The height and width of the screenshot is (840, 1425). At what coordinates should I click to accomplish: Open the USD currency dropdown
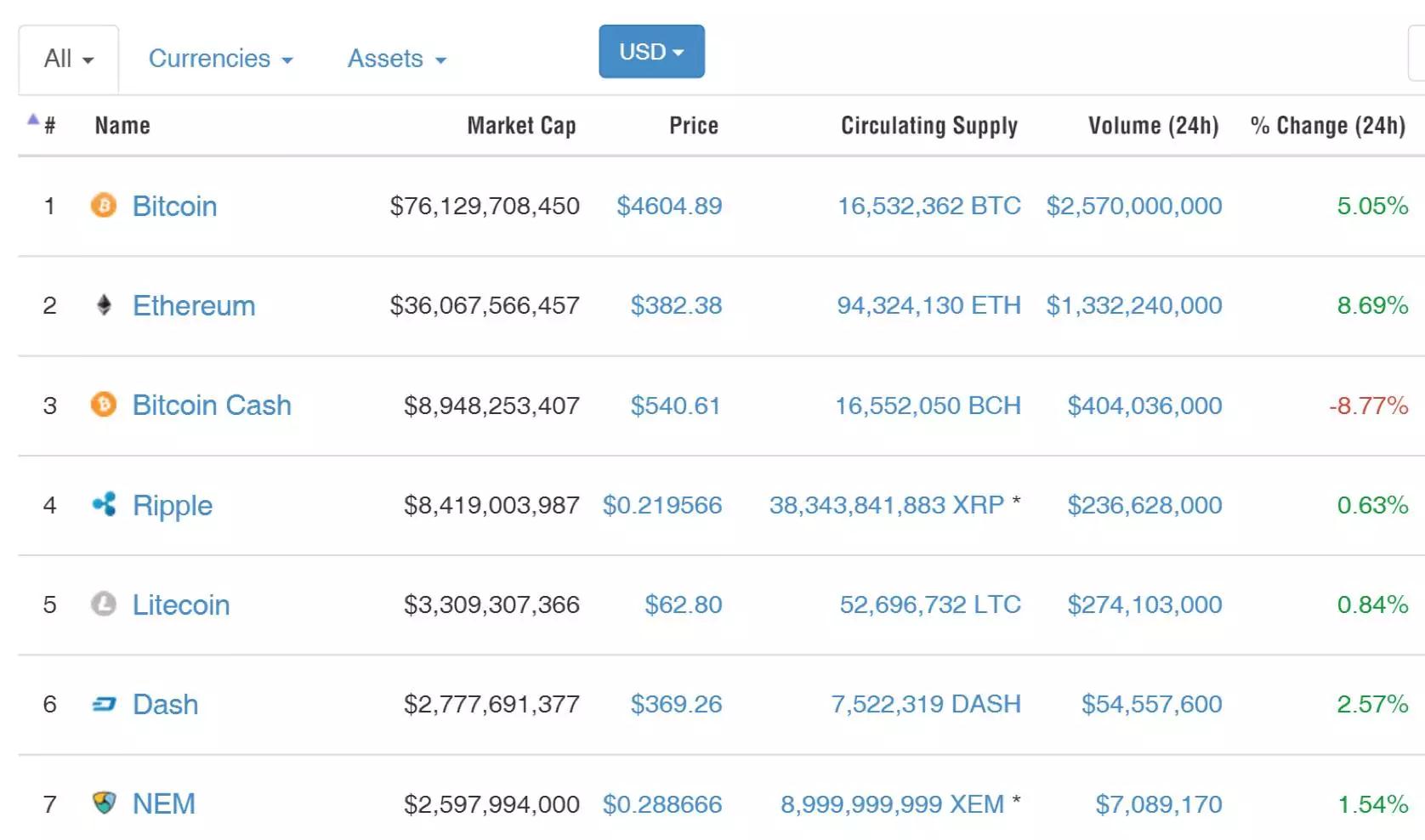651,52
